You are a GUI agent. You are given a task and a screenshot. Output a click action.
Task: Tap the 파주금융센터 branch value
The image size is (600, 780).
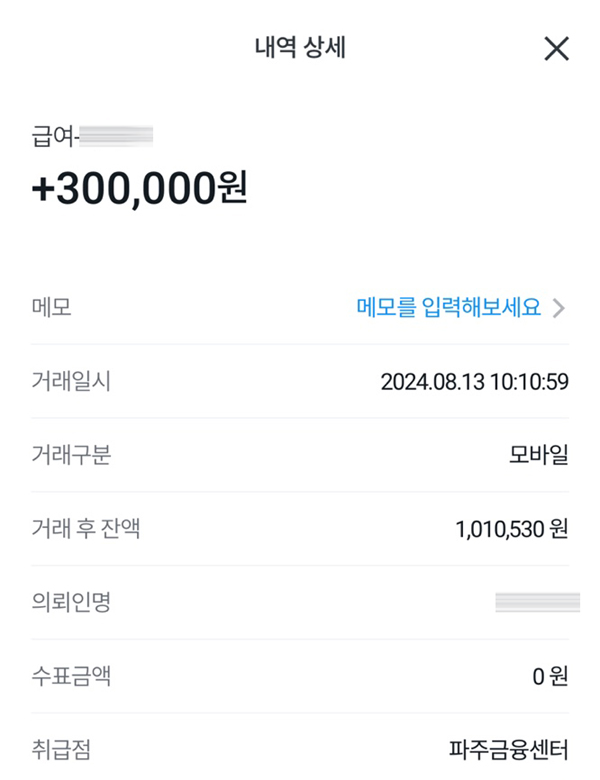(x=508, y=749)
